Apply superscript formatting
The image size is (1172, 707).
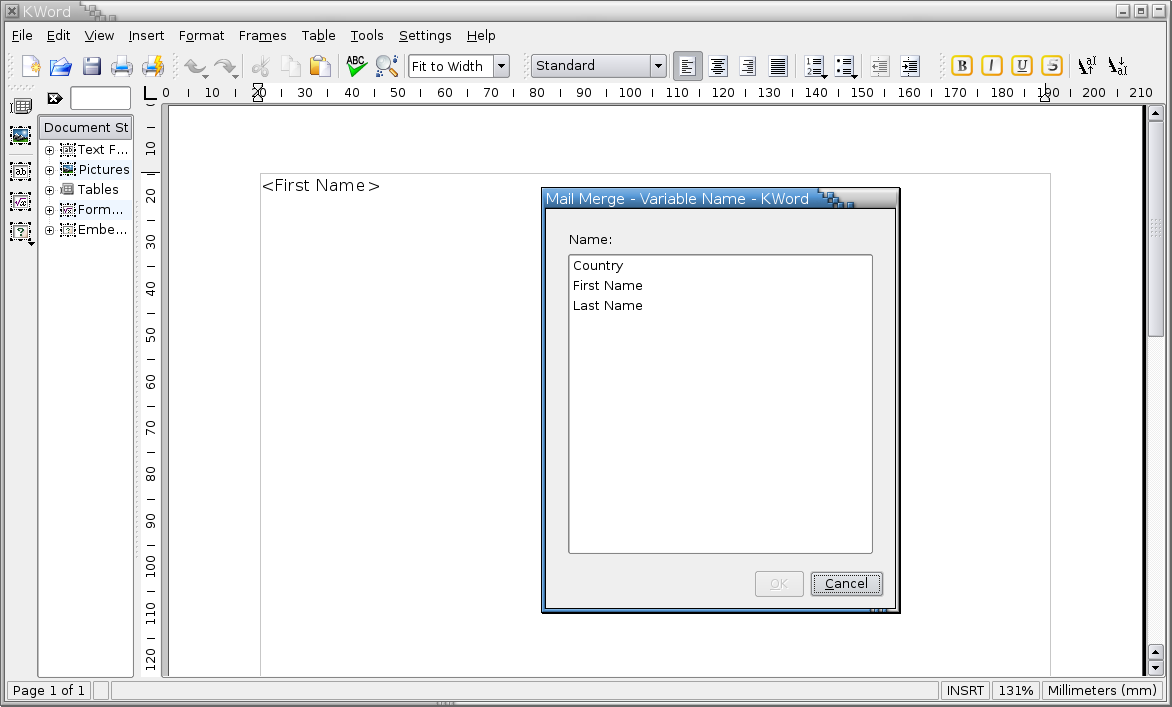(1087, 65)
